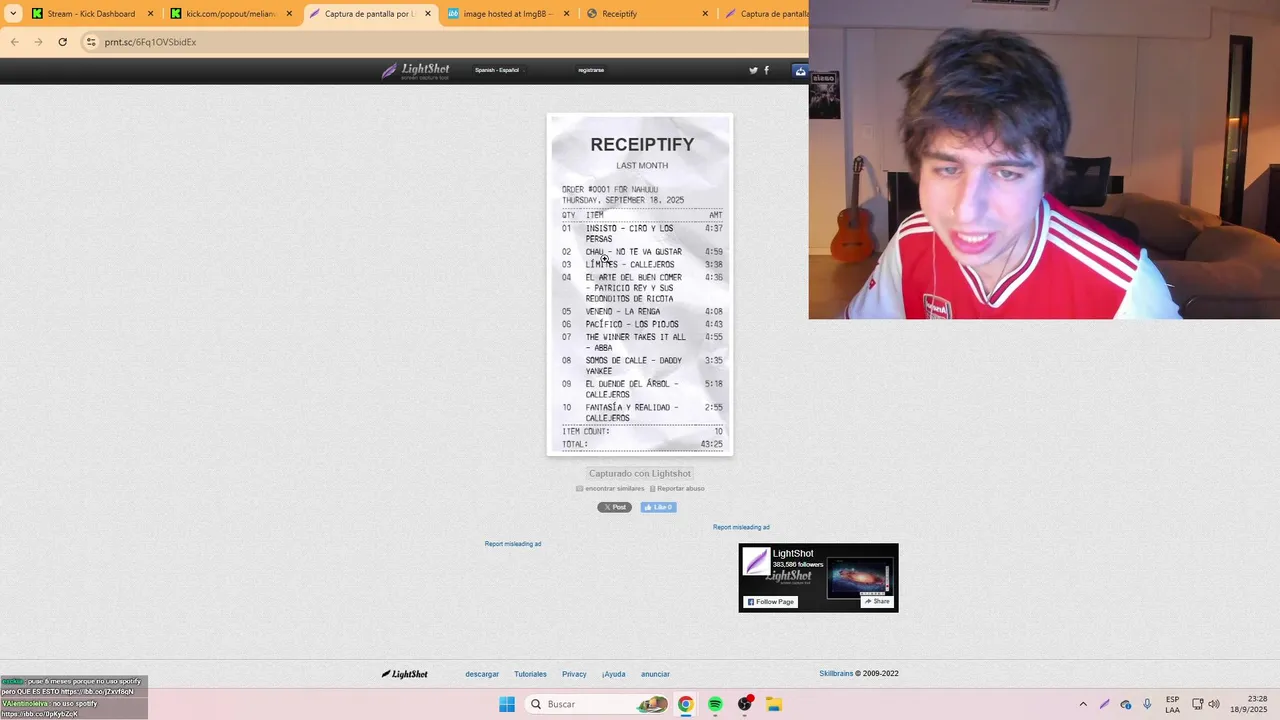Open volume speaker icon in tray

tap(1214, 704)
